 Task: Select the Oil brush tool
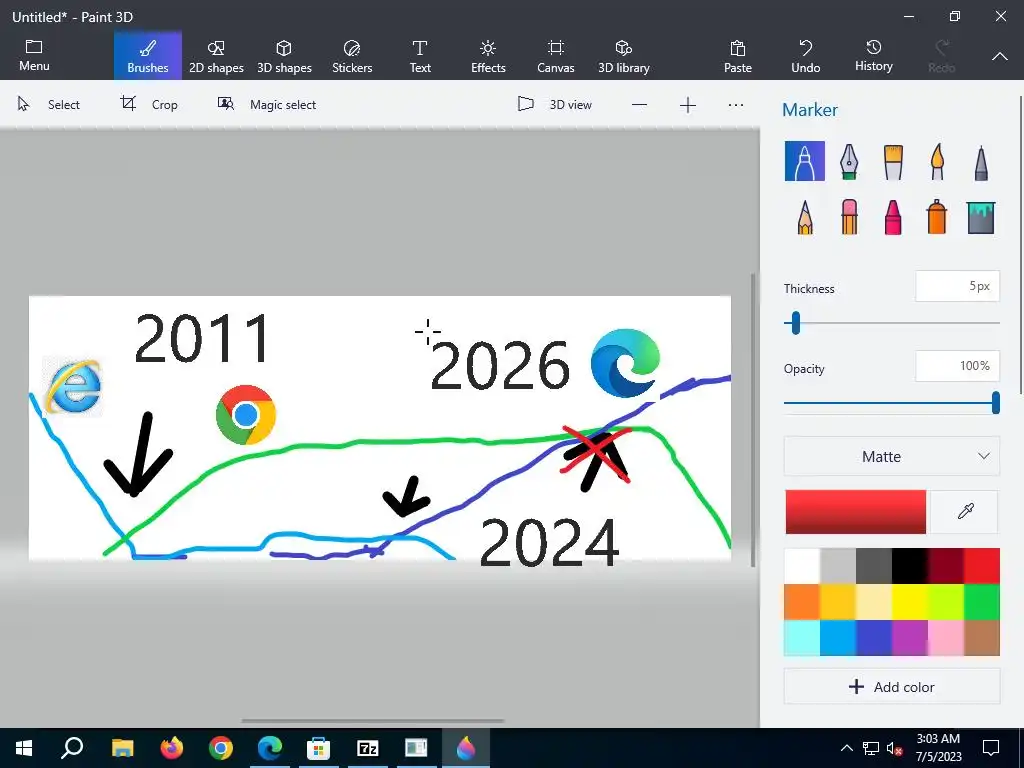pos(893,161)
